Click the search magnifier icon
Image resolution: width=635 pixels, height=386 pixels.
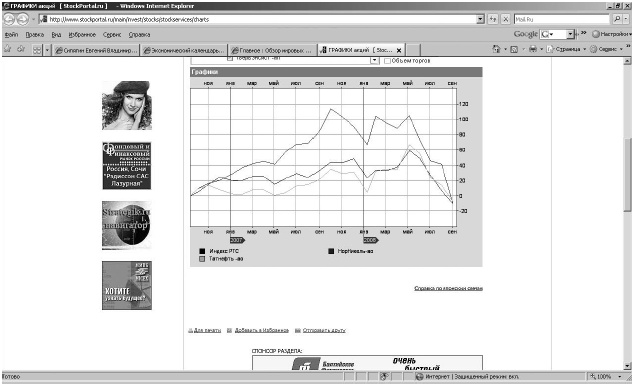617,19
